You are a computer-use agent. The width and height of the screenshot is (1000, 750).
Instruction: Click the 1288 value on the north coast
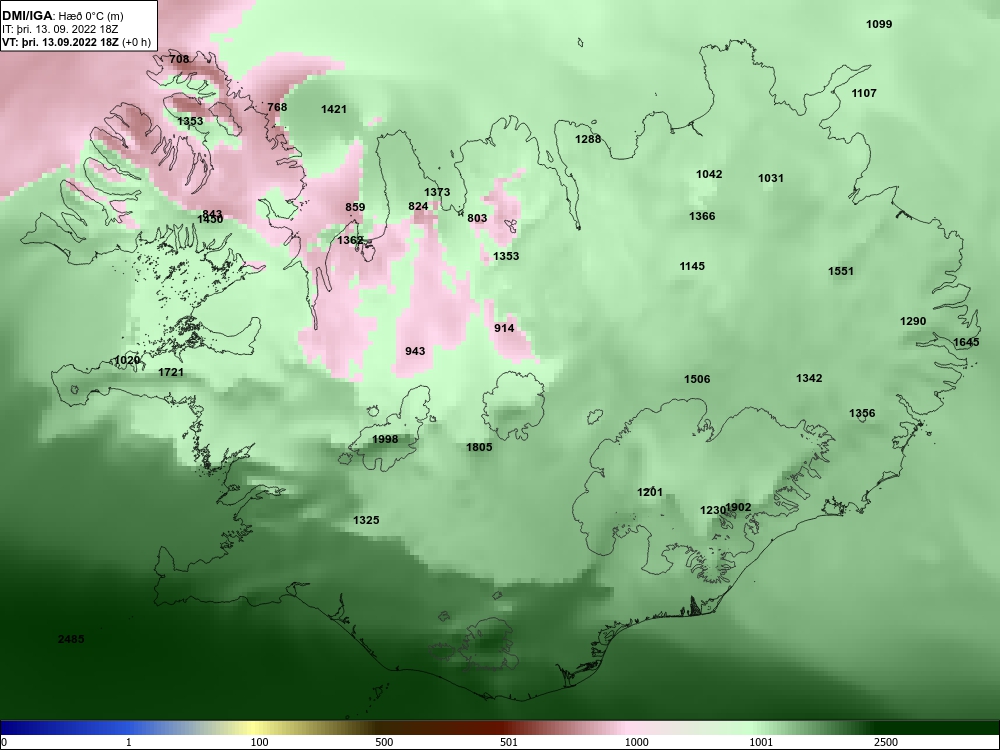pyautogui.click(x=588, y=139)
